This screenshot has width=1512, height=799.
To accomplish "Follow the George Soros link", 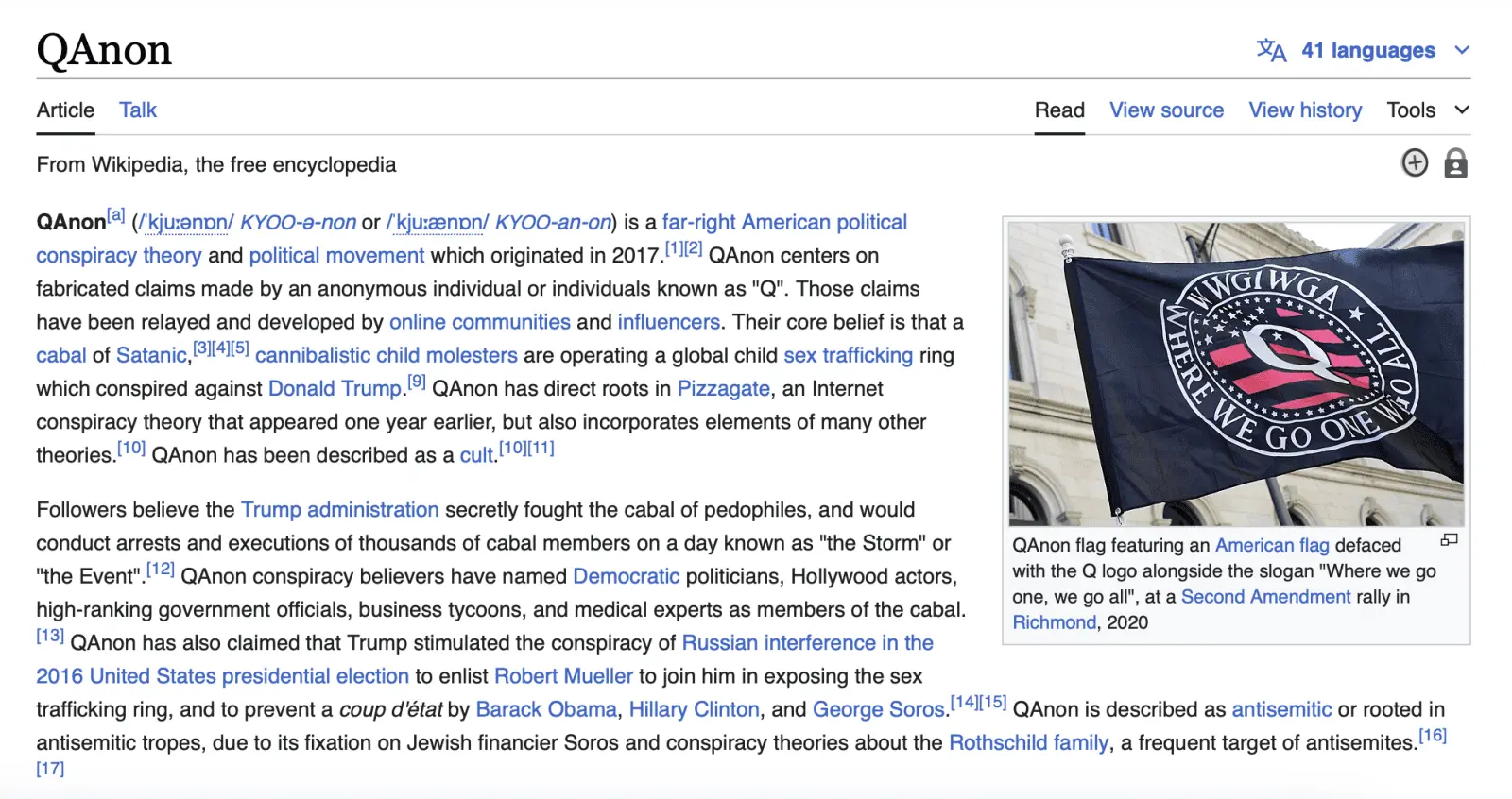I will point(878,710).
